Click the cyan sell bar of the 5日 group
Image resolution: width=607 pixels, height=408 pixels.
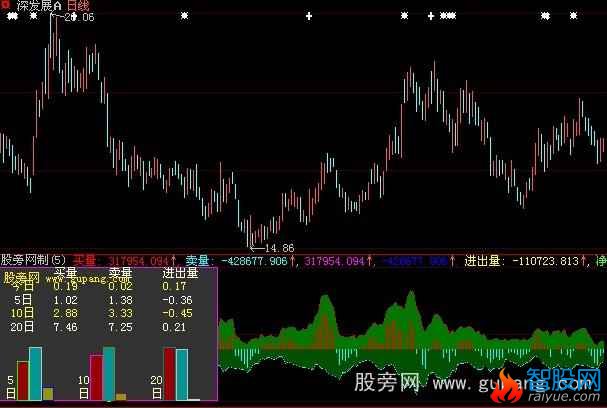(35, 374)
